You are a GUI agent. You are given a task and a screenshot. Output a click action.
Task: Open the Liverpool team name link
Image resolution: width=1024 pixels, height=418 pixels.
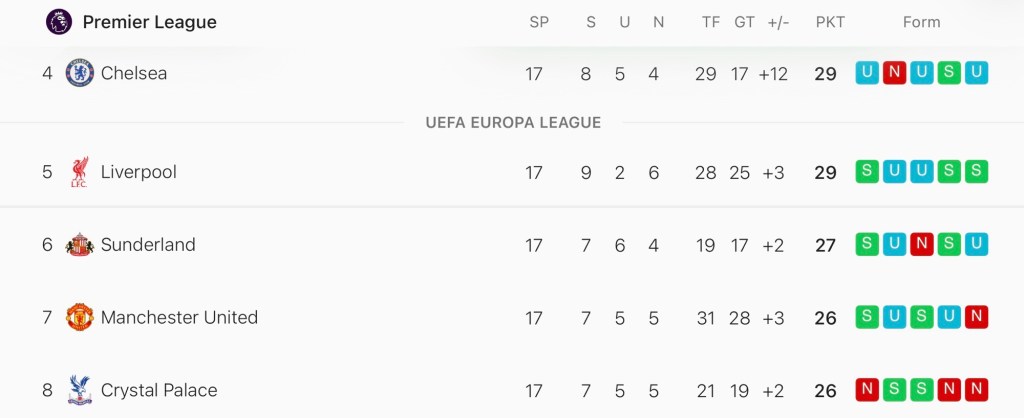point(139,172)
